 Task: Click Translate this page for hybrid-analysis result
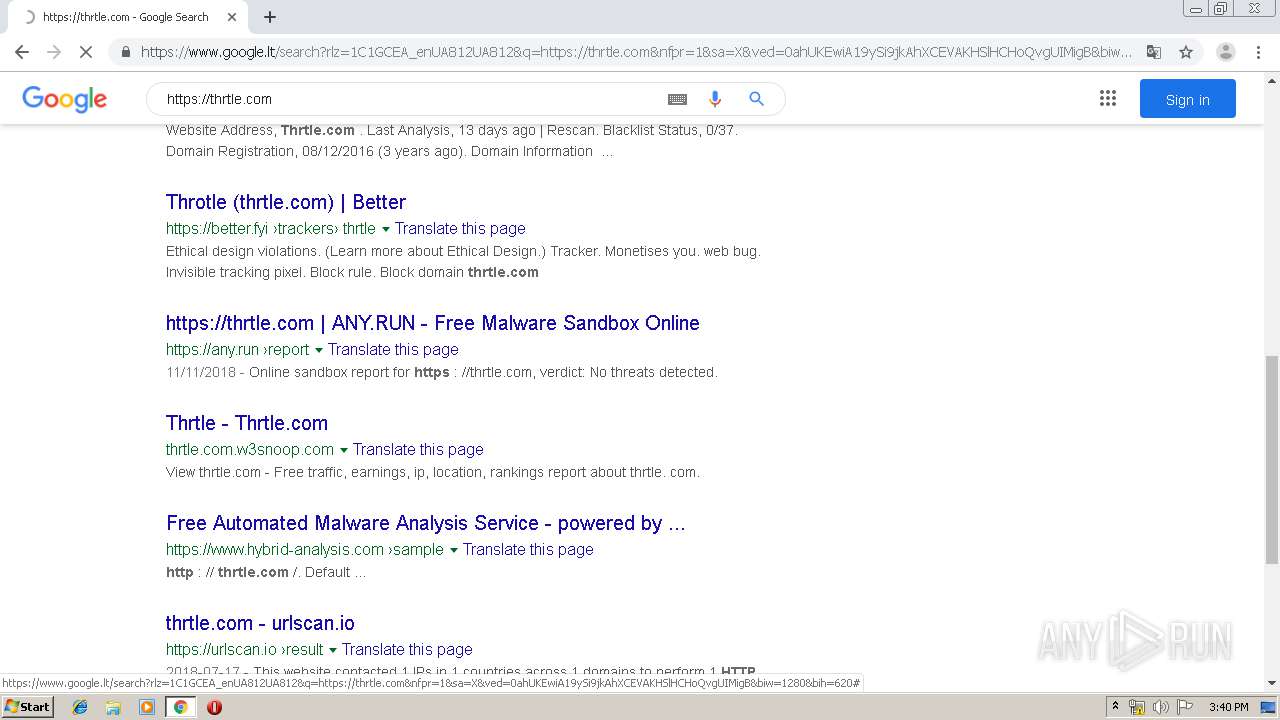528,549
